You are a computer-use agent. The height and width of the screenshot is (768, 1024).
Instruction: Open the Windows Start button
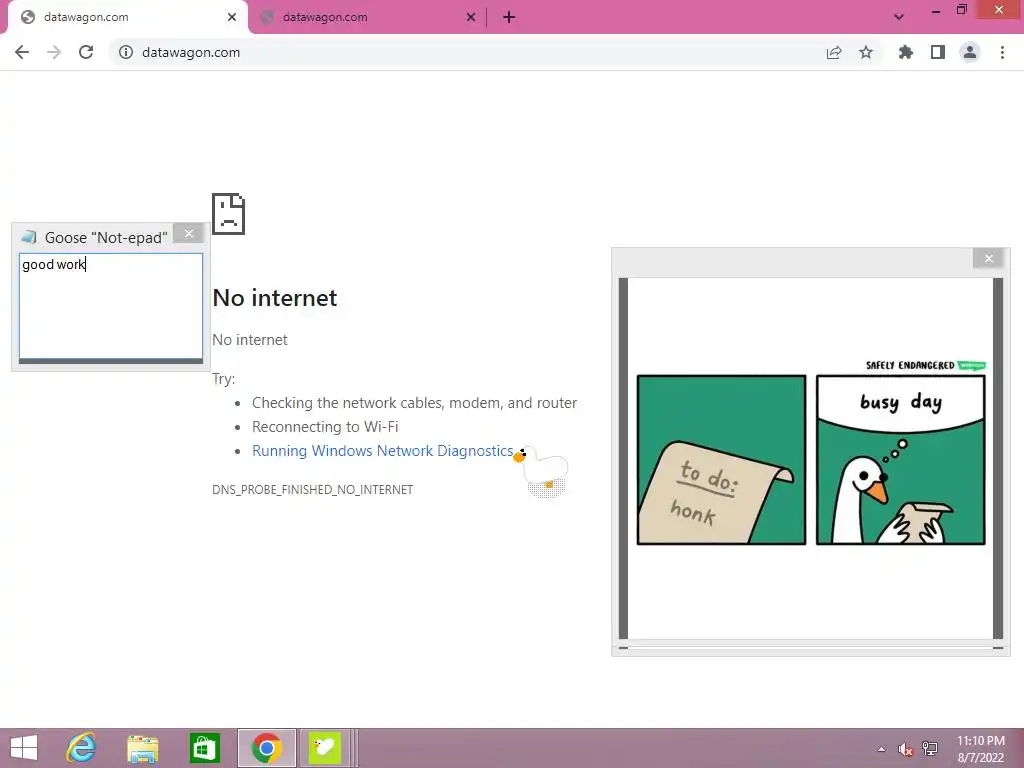(x=24, y=748)
